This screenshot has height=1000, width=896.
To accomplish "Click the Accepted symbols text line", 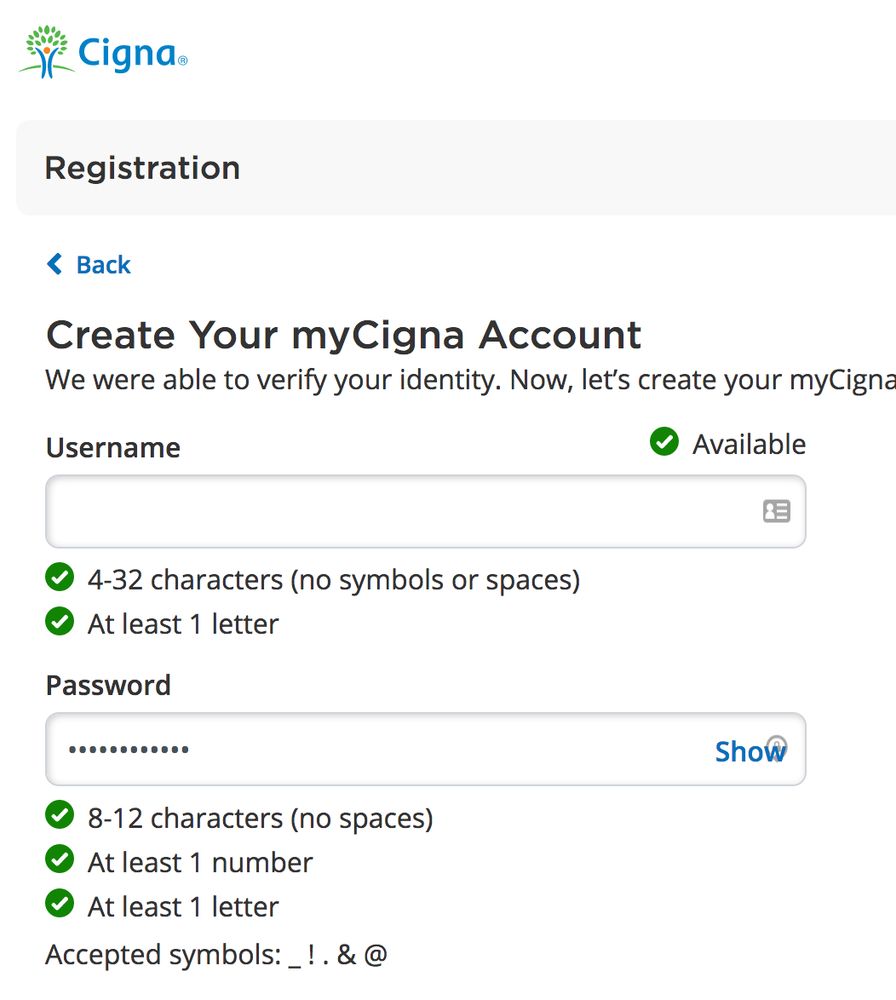I will (x=216, y=955).
